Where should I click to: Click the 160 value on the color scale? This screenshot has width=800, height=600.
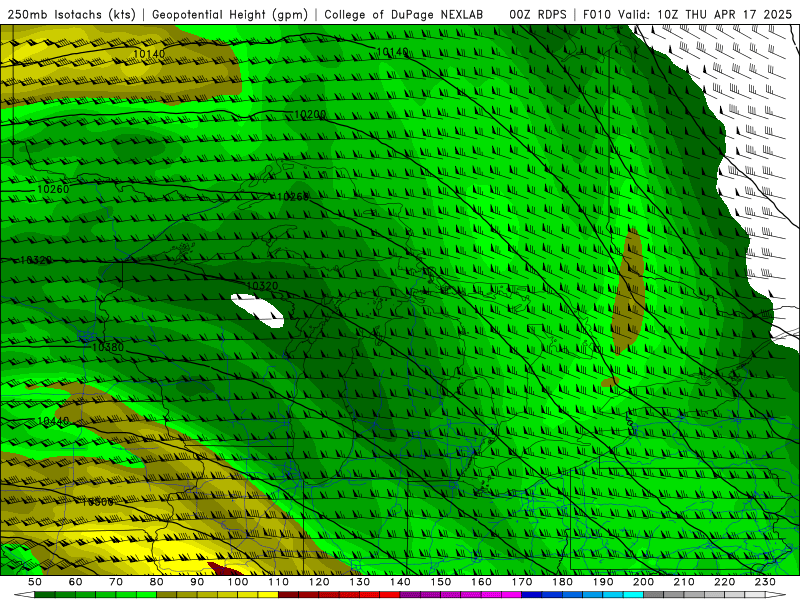(481, 582)
